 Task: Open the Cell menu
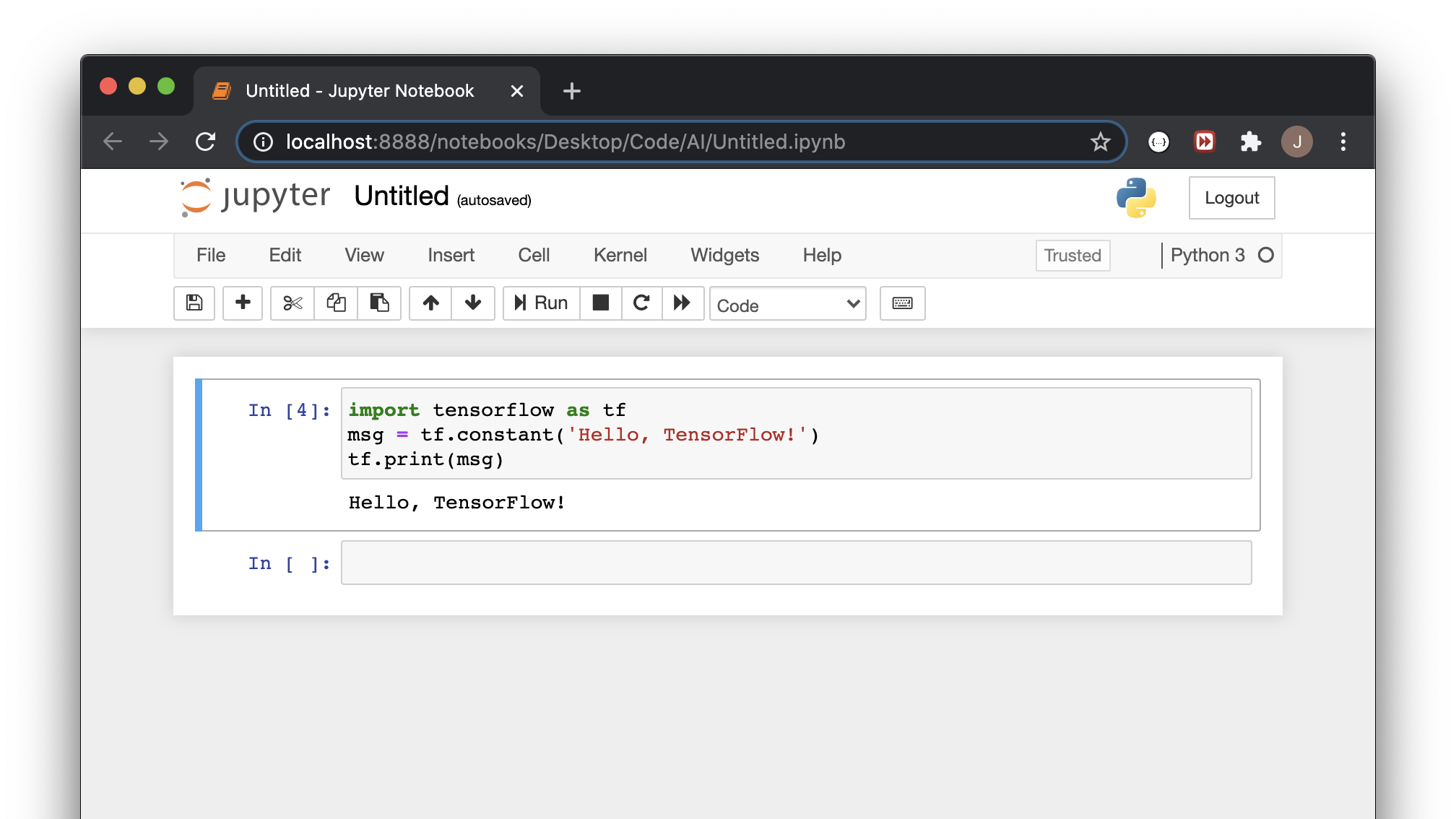534,255
